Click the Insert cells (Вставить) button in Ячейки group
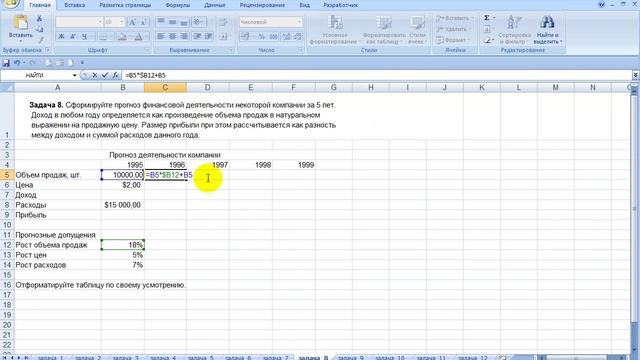The width and height of the screenshot is (640, 360). [454, 18]
